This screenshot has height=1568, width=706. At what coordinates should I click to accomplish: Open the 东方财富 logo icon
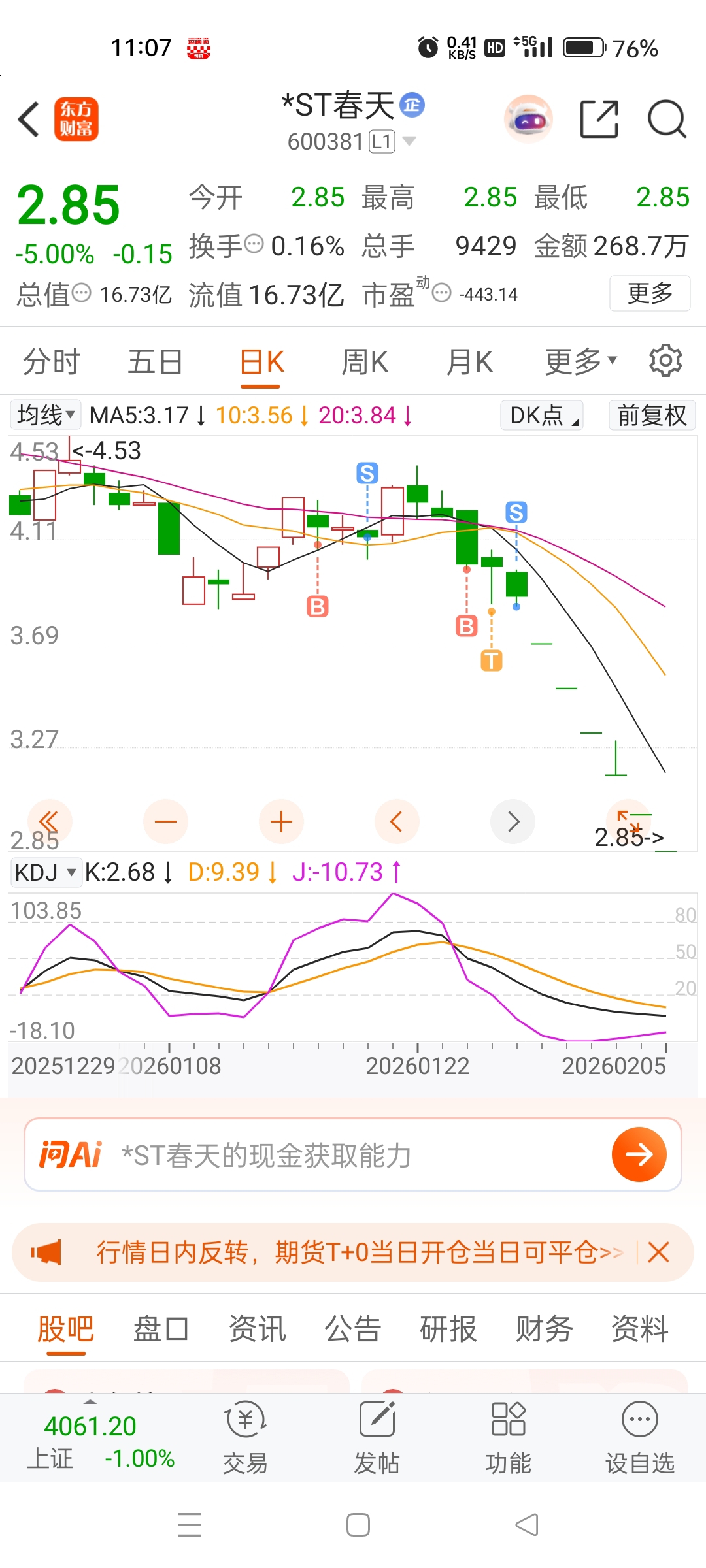click(76, 120)
